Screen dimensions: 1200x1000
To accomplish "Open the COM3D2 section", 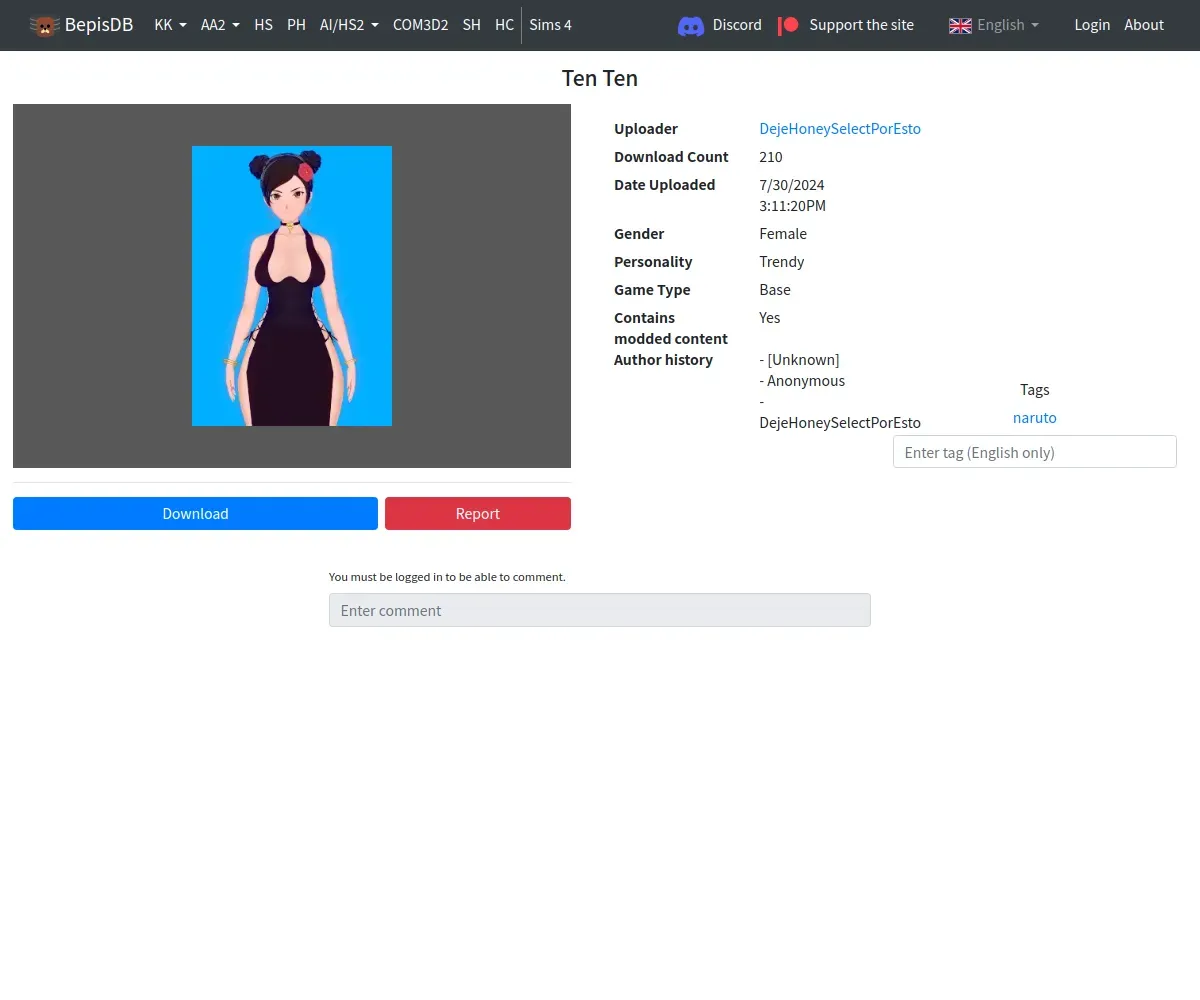I will coord(420,25).
